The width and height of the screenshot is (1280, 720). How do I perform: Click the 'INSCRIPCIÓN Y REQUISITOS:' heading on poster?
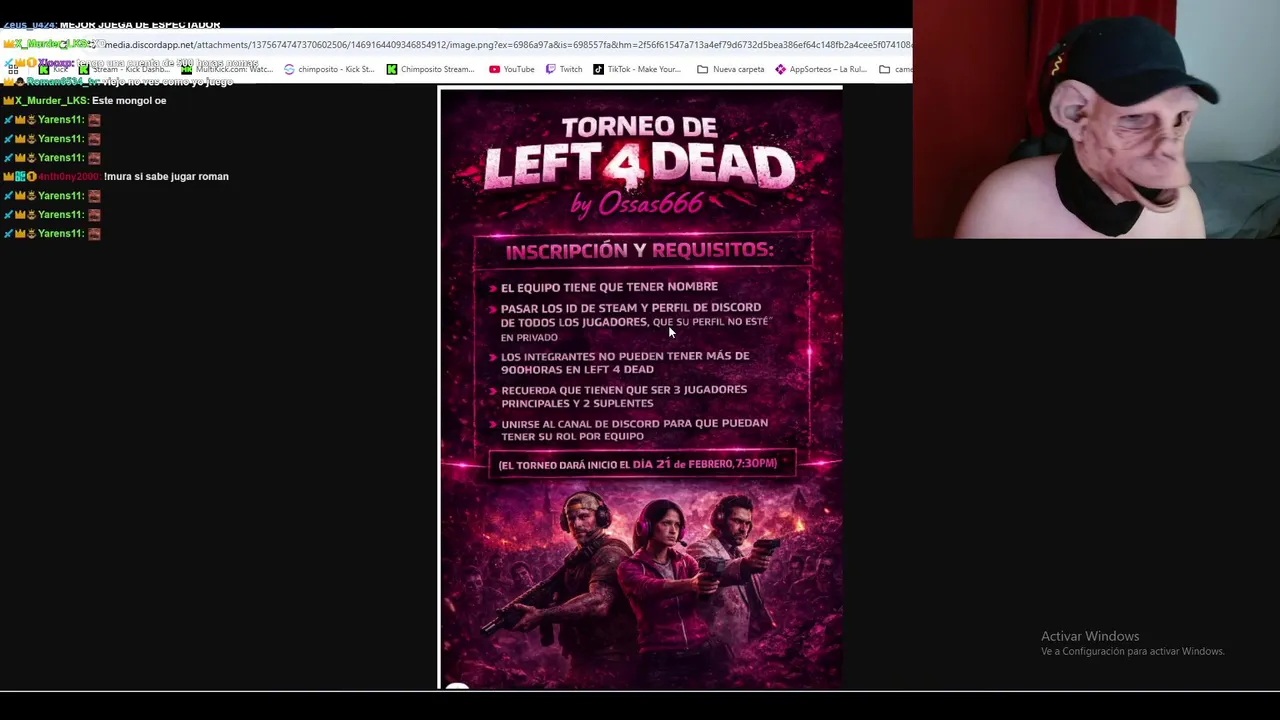(640, 250)
